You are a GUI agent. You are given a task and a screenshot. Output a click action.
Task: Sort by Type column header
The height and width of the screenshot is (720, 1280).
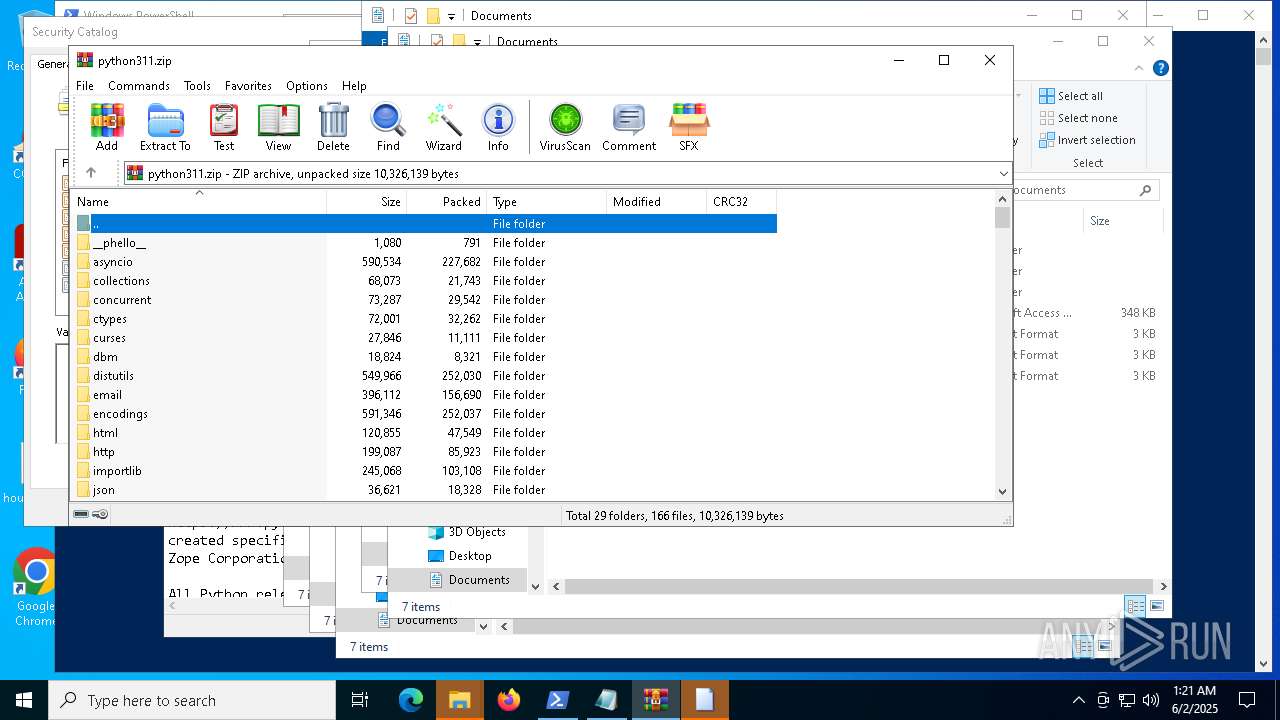[x=547, y=202]
